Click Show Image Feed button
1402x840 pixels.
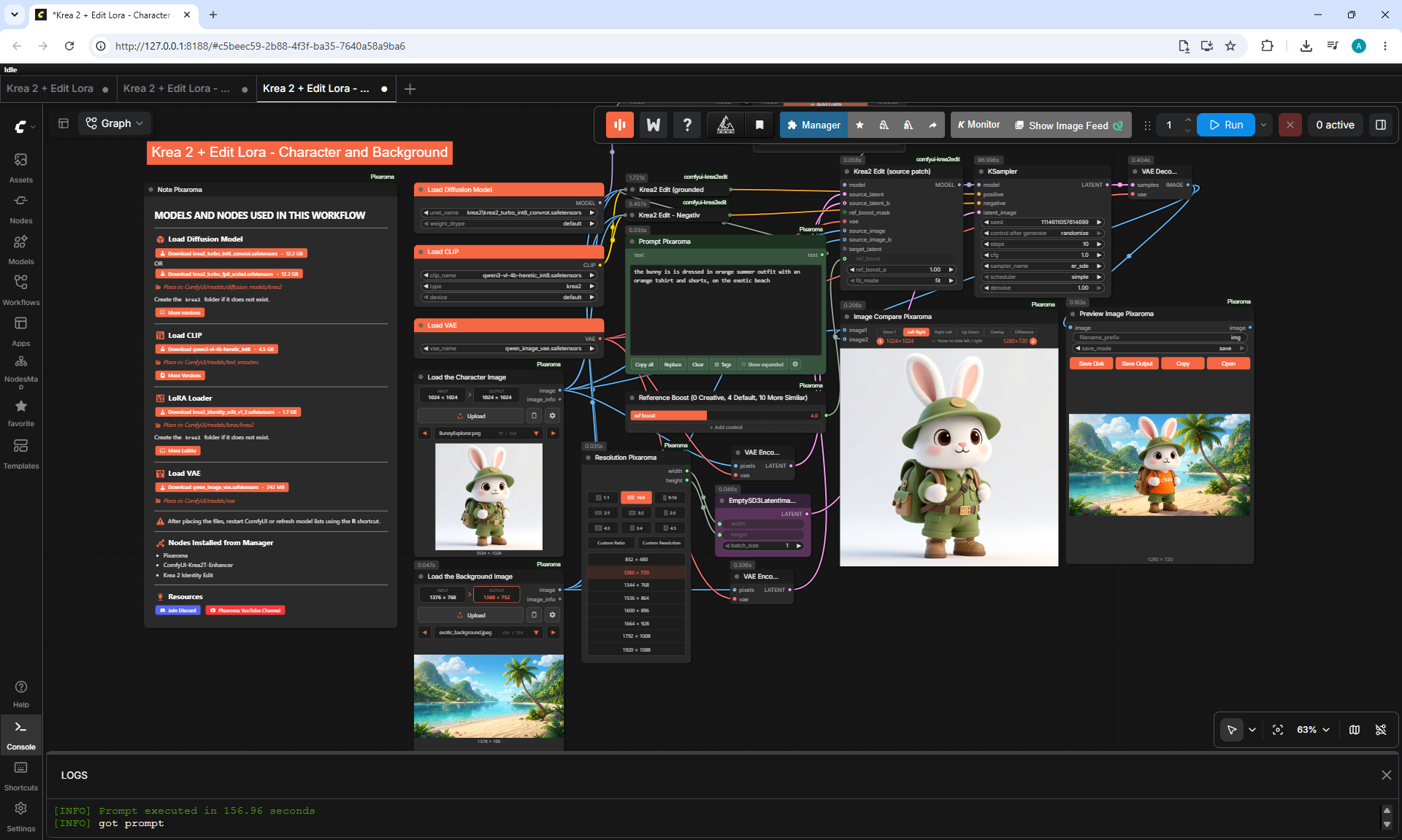[x=1070, y=126]
